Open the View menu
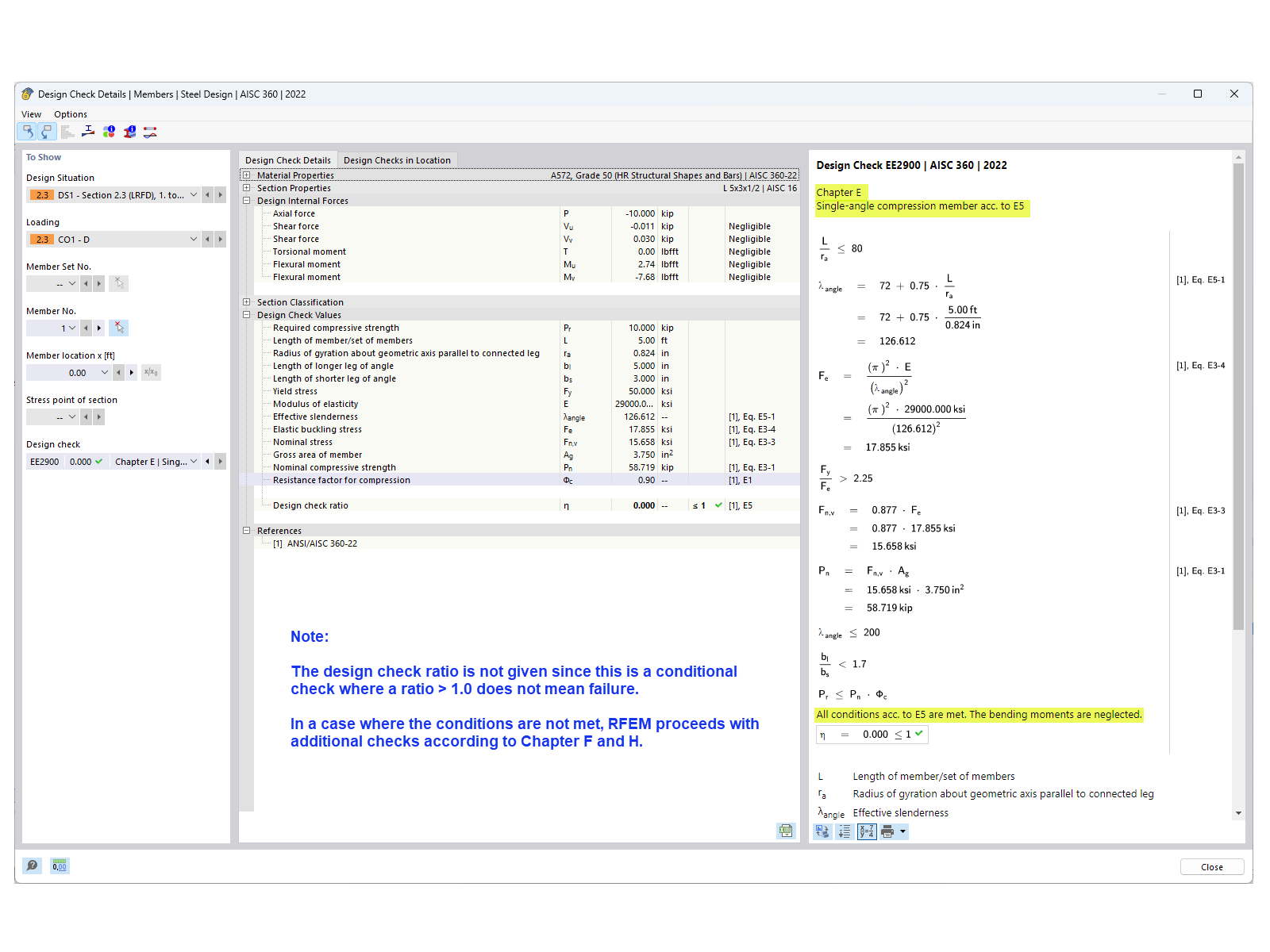This screenshot has height=952, width=1270. [32, 114]
